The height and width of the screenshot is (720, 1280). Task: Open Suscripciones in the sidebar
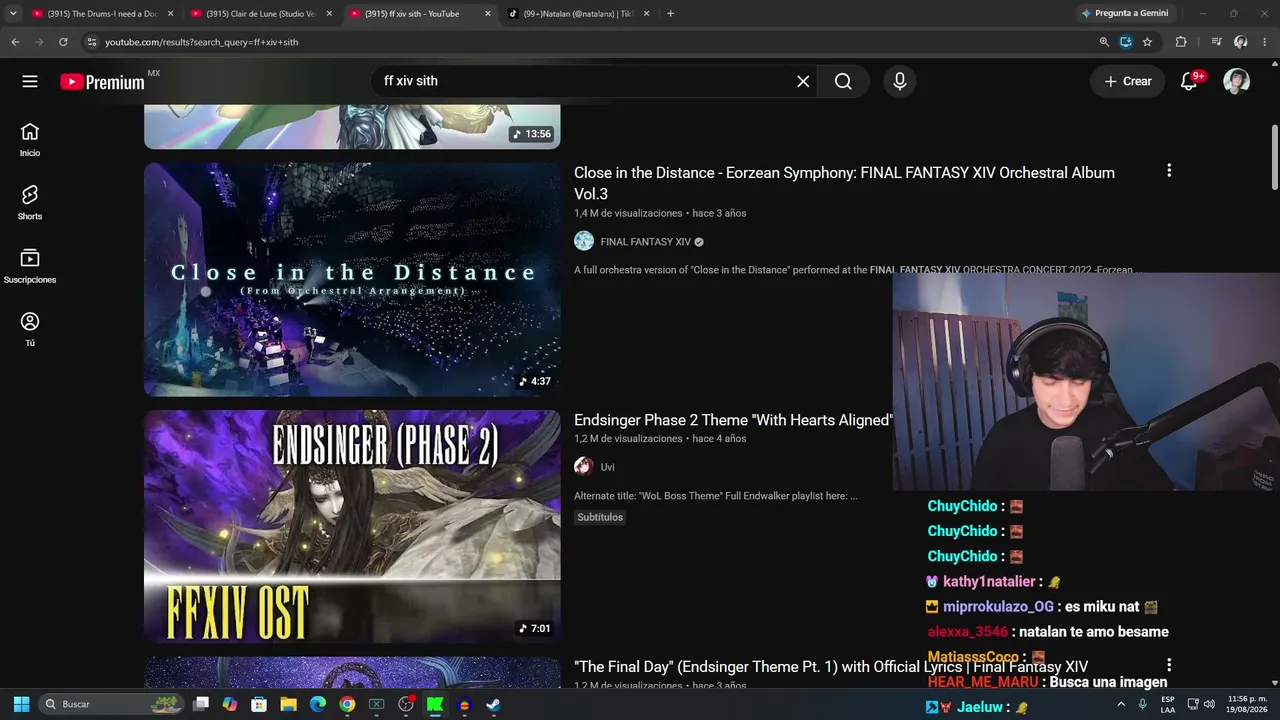click(x=30, y=266)
